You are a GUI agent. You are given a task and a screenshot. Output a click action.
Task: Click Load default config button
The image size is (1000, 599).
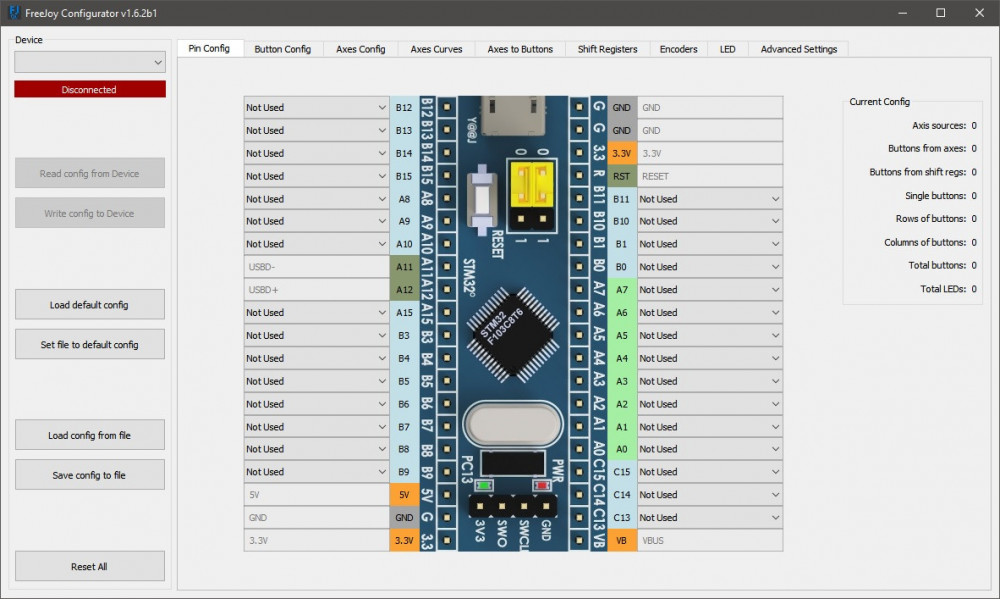point(90,304)
